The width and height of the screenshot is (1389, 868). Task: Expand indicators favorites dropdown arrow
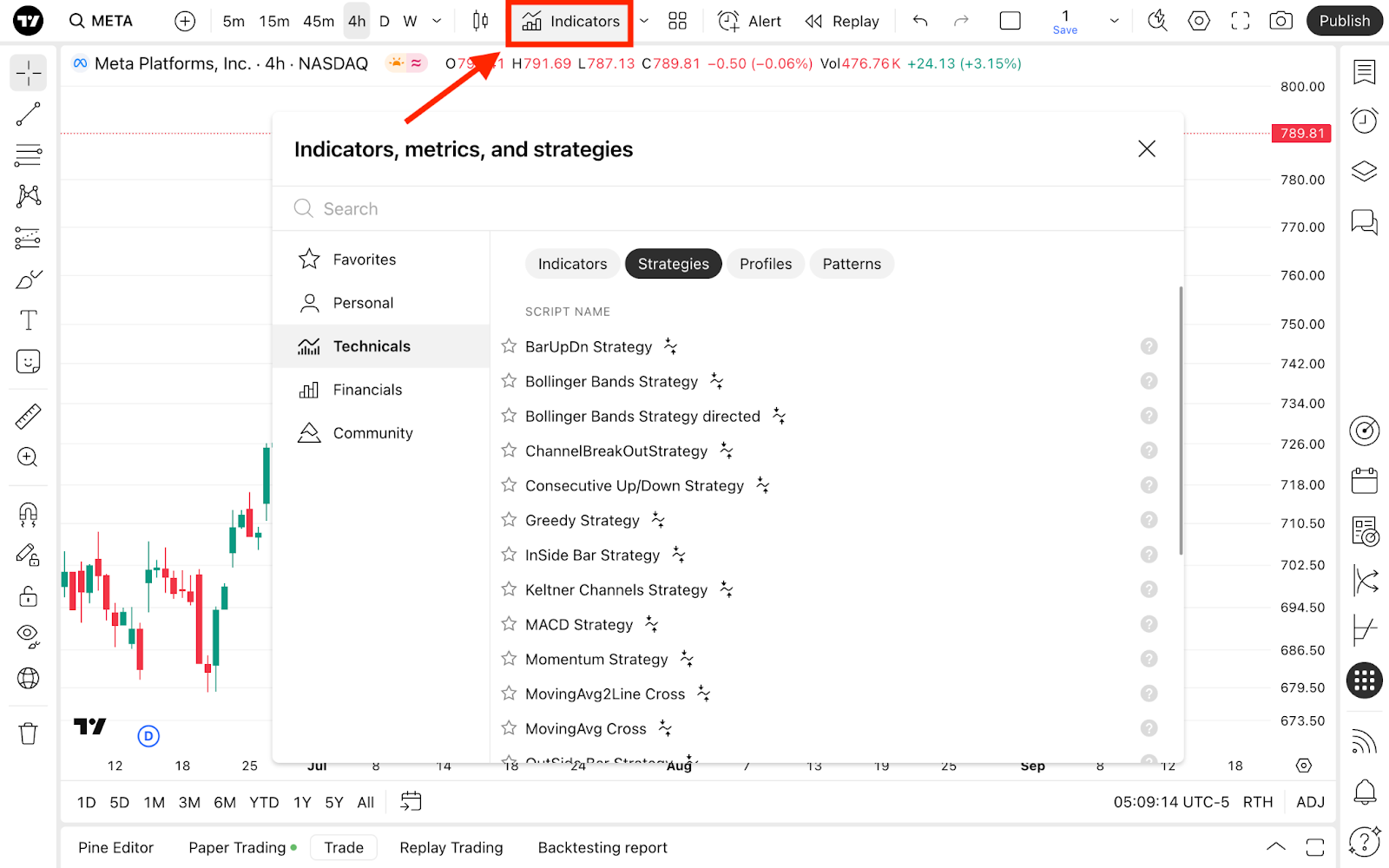pos(644,21)
